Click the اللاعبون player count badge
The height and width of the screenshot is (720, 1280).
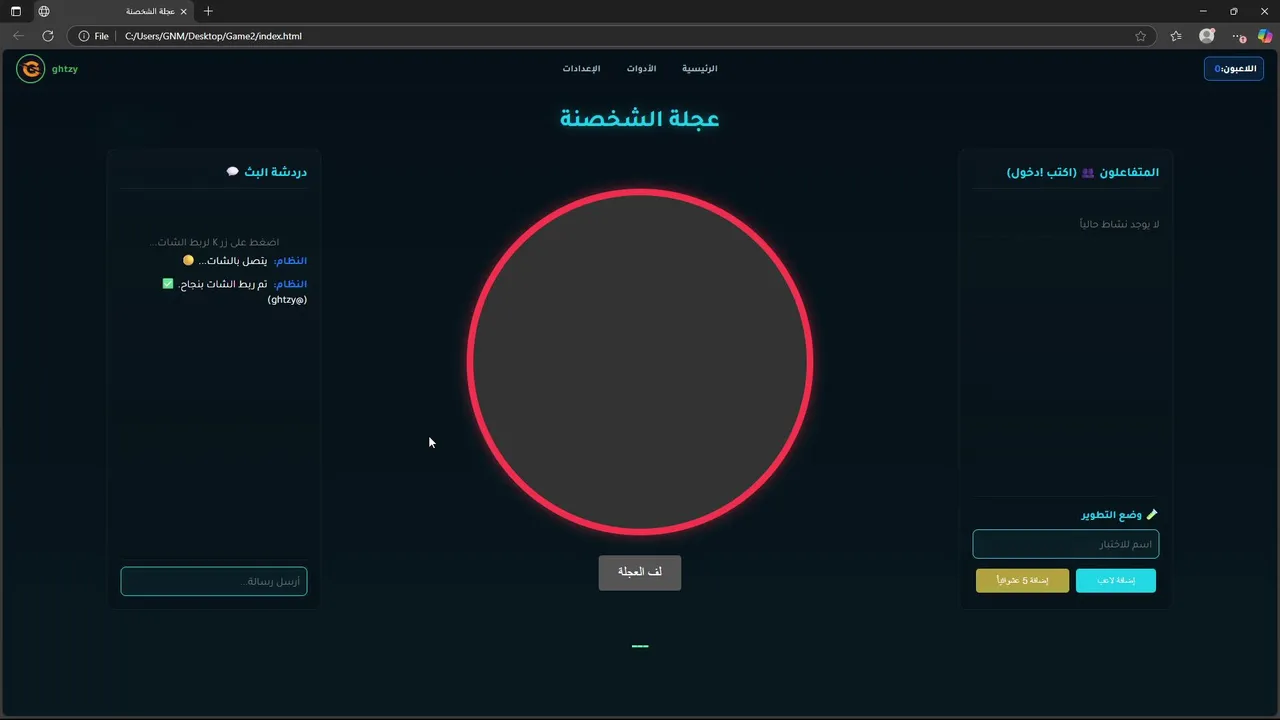[x=1234, y=69]
